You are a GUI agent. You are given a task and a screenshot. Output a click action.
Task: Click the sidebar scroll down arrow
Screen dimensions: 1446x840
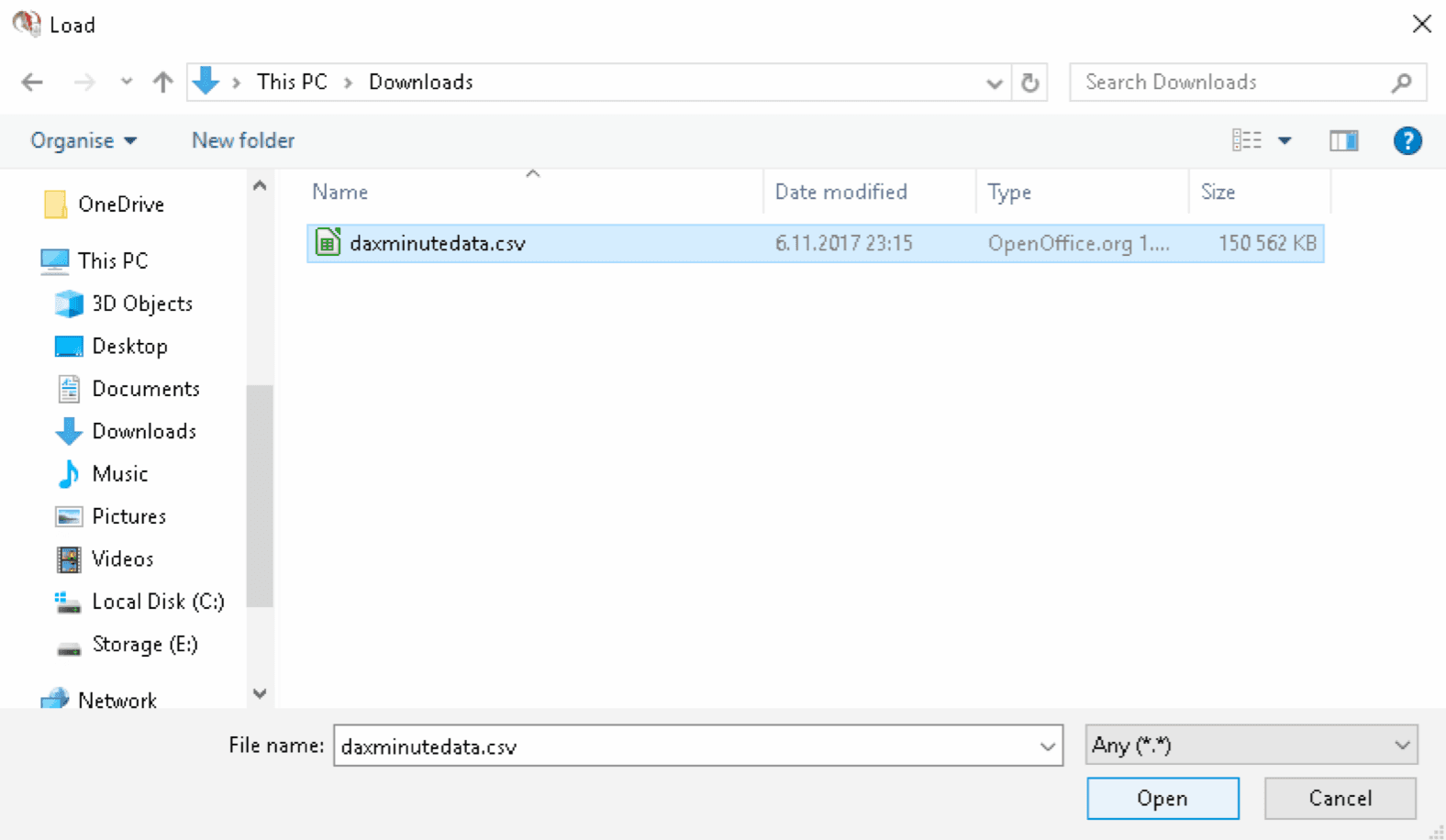(260, 694)
